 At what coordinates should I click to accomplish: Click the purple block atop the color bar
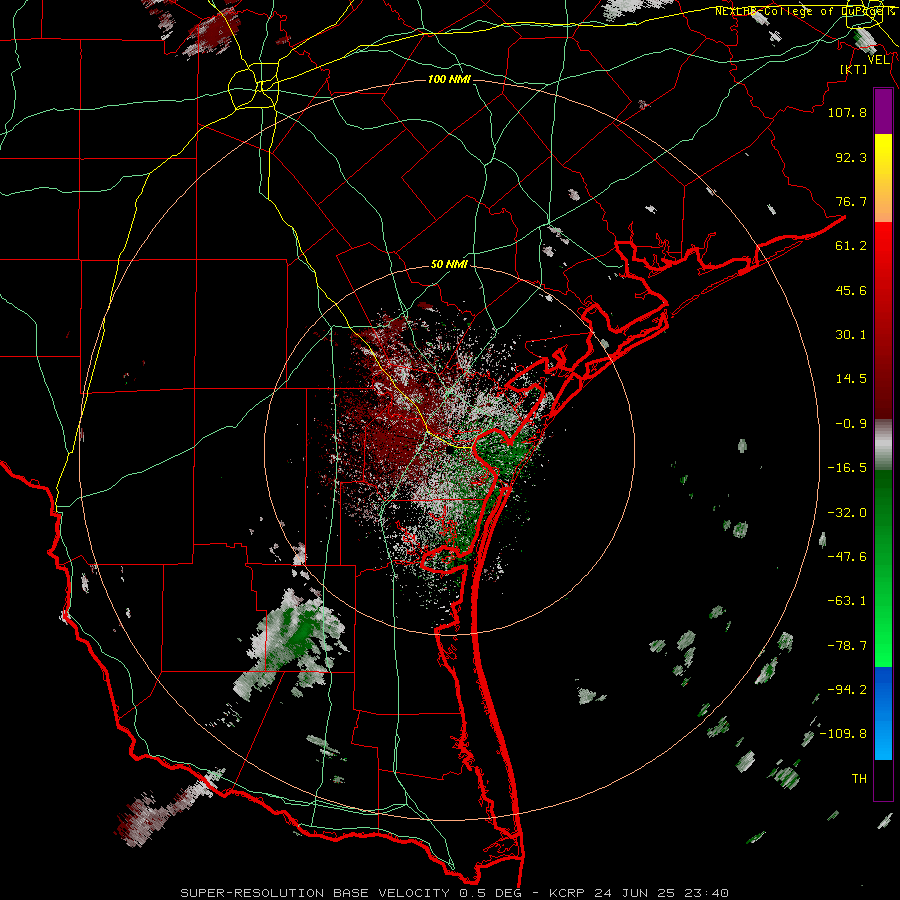pos(883,111)
